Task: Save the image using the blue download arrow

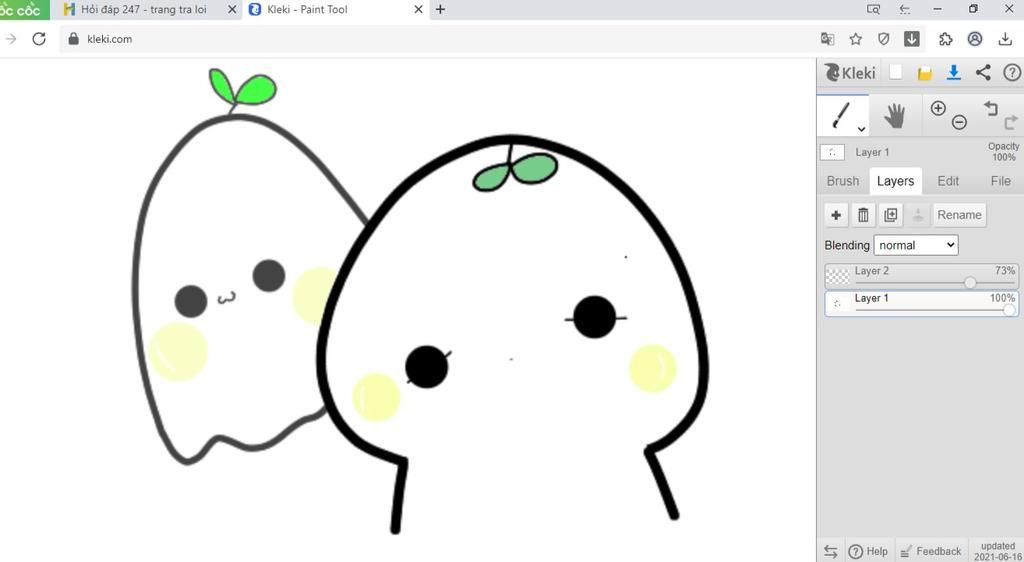Action: [x=953, y=72]
